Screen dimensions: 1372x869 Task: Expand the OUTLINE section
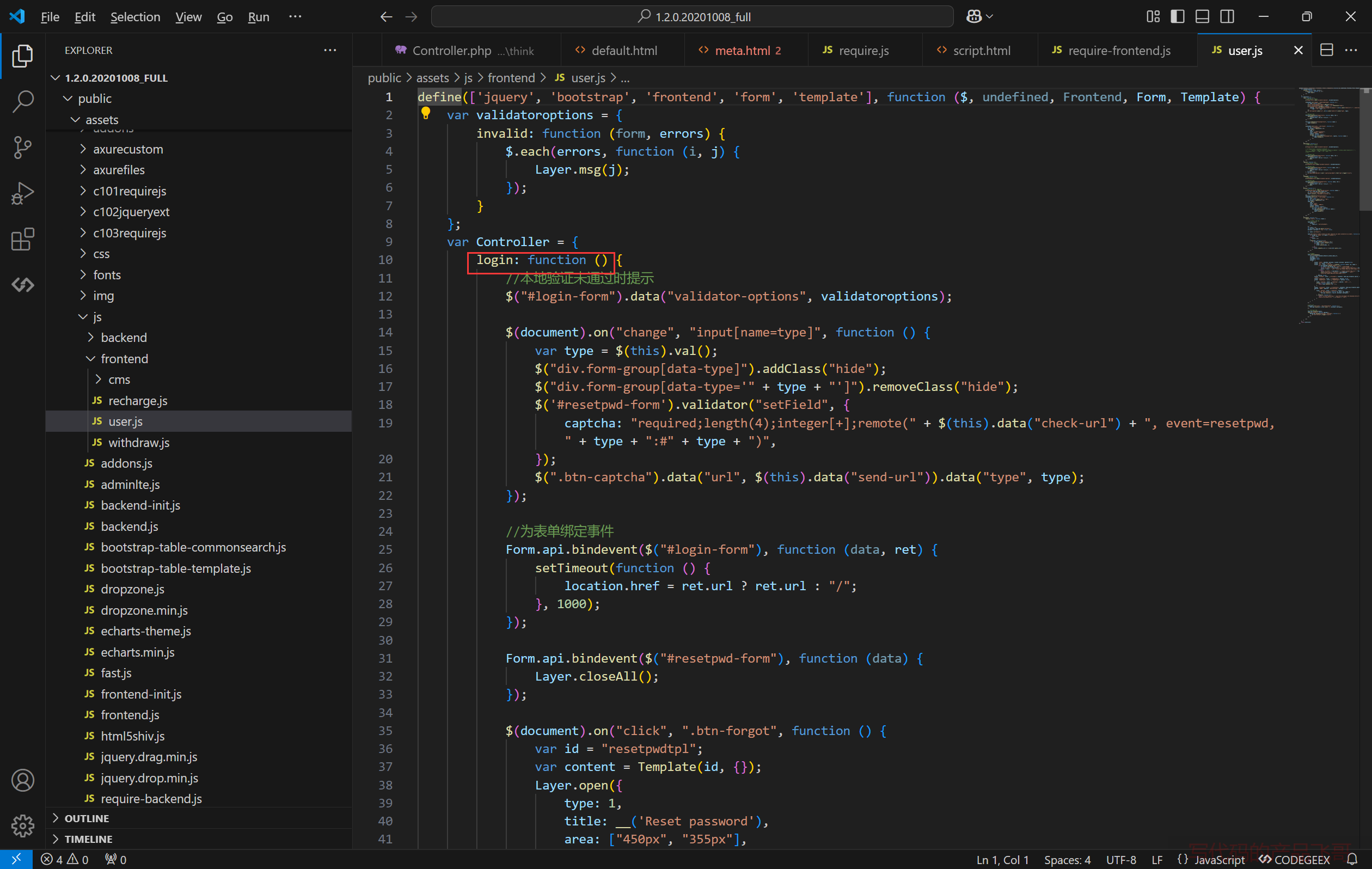pos(199,818)
